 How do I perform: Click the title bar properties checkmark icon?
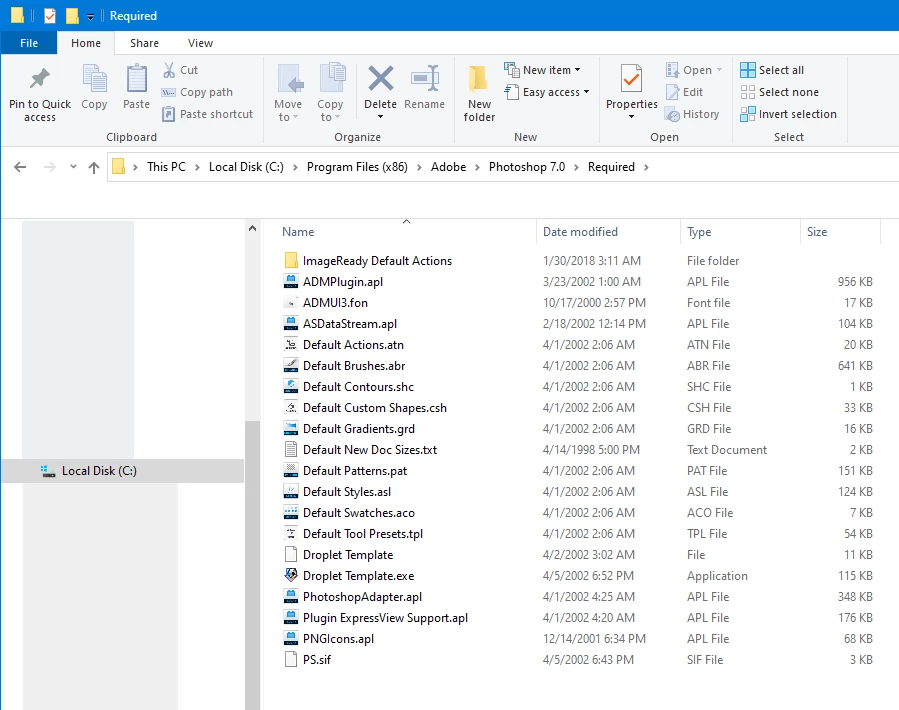pyautogui.click(x=50, y=15)
